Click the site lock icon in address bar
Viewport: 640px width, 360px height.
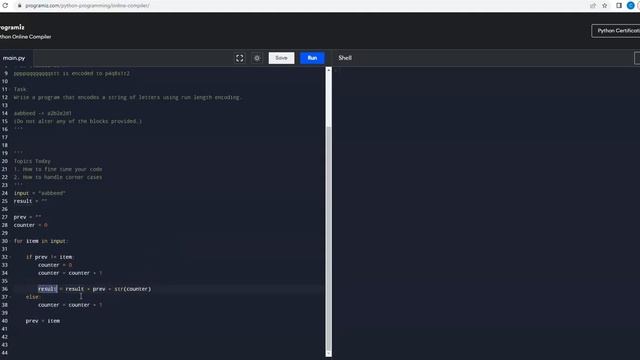19,6
